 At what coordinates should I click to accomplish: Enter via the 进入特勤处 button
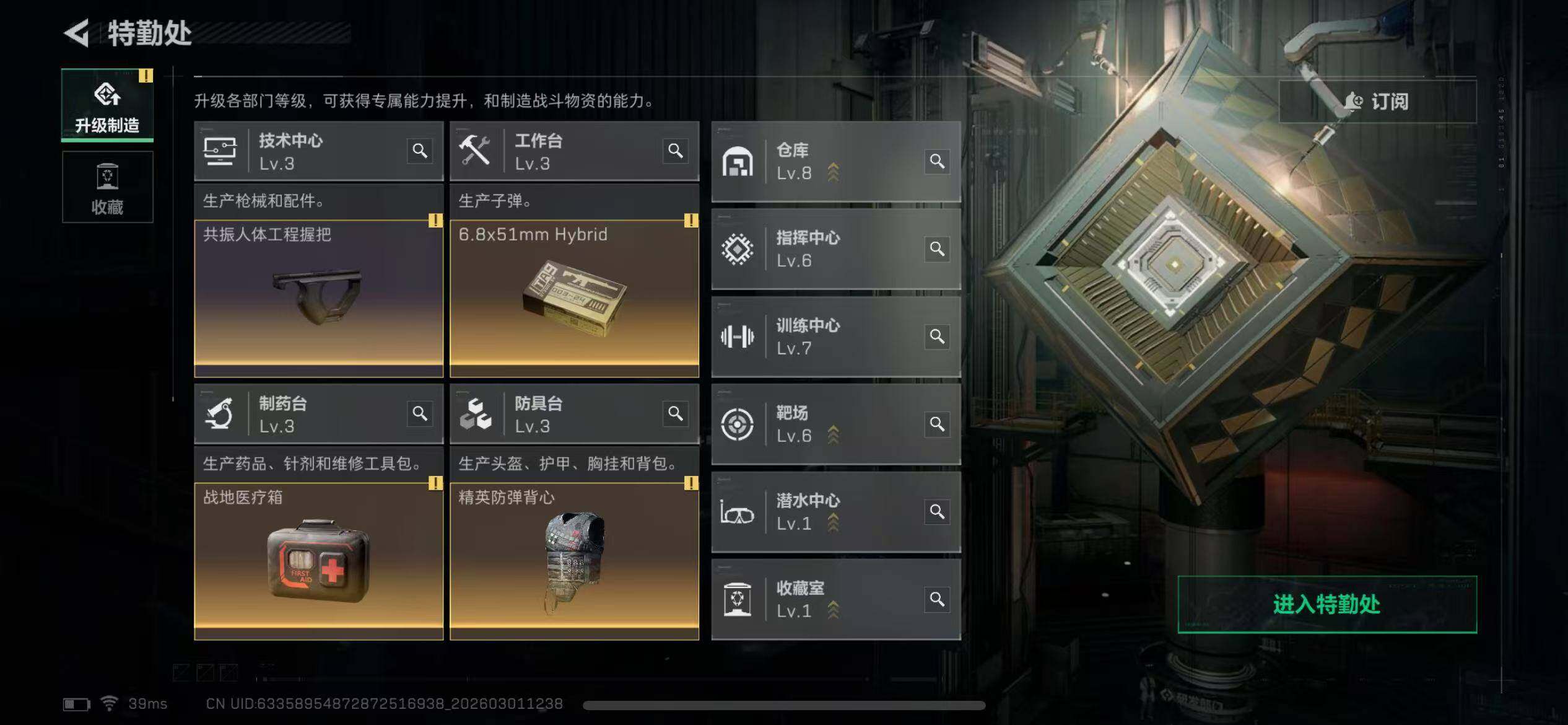1327,604
